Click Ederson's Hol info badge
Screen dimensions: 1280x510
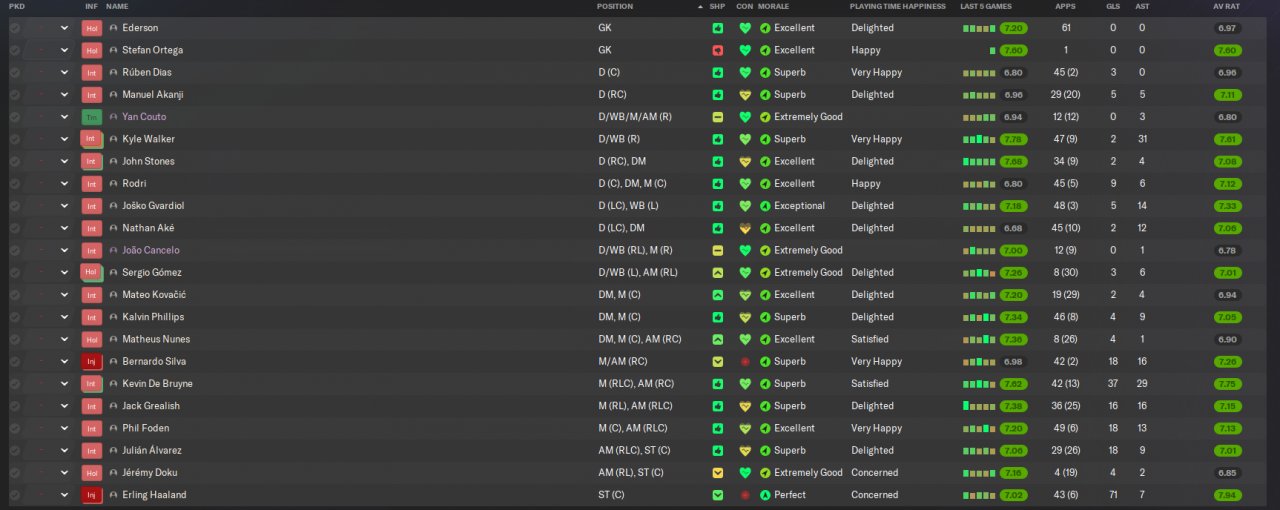92,28
